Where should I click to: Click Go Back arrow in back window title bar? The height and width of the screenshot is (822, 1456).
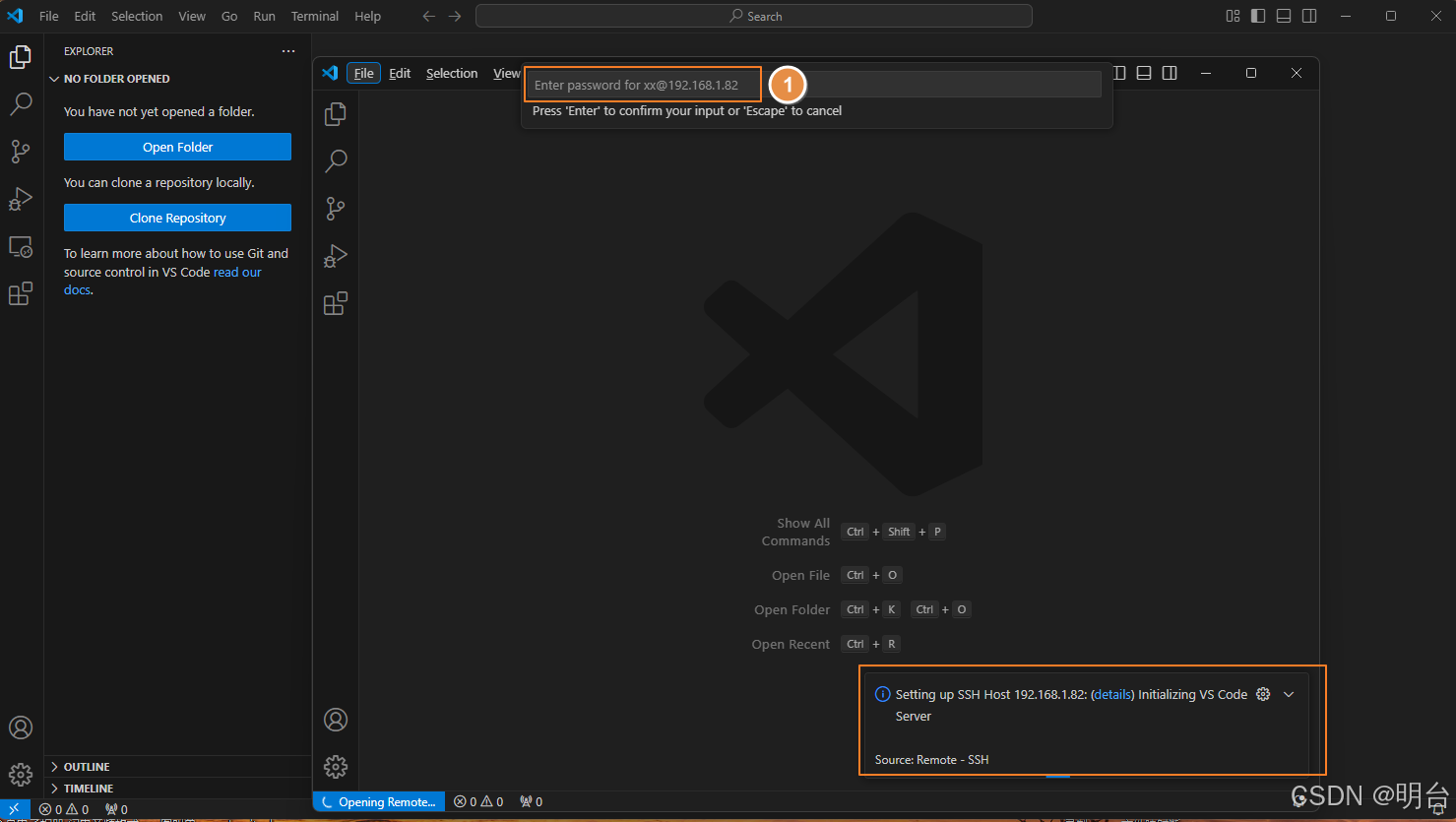pos(428,16)
